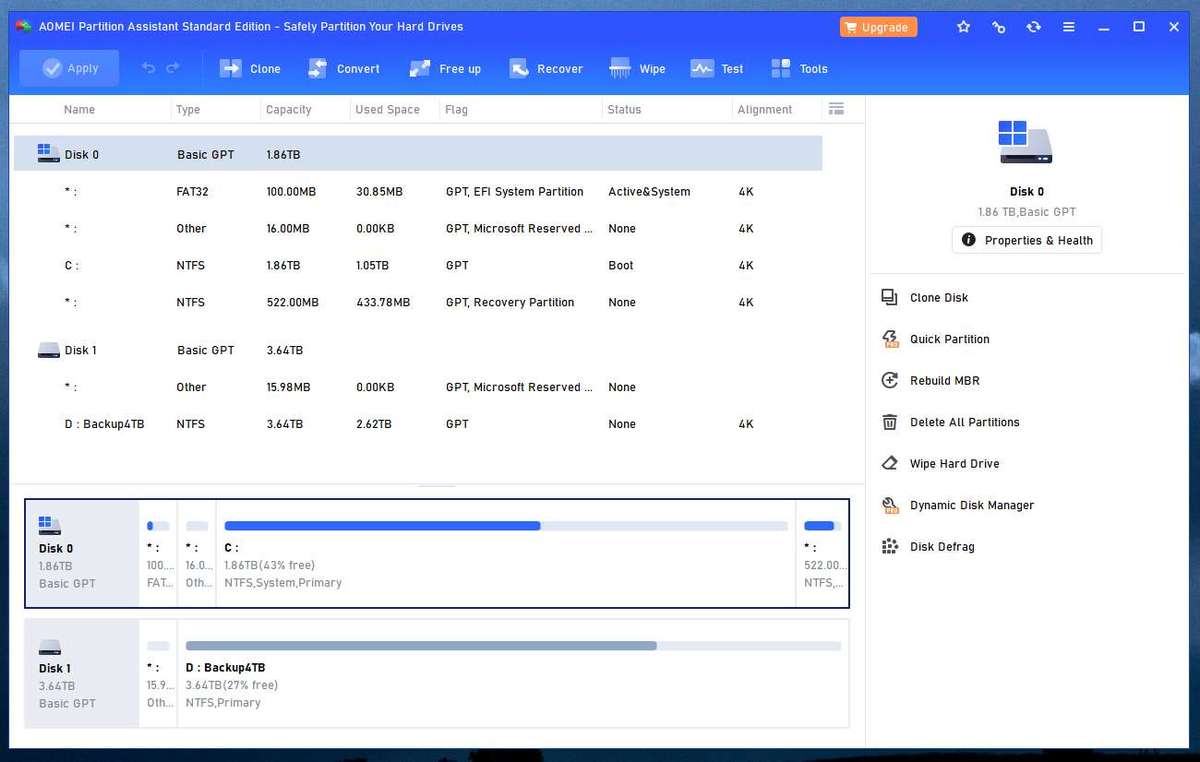Select the 15.98MB Microsoft Reserved partition row
Screen dimensions: 1200x762
click(x=418, y=387)
